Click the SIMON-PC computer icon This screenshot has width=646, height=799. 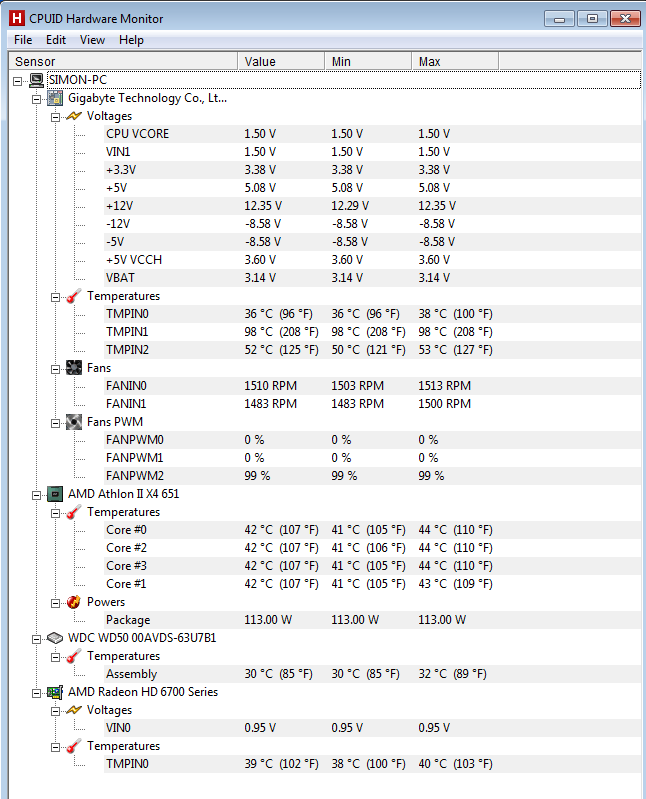pyautogui.click(x=36, y=80)
